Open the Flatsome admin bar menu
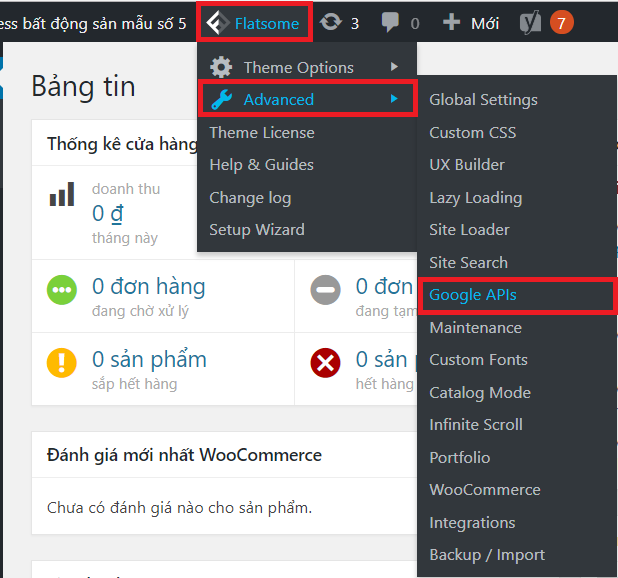The height and width of the screenshot is (578, 618). pyautogui.click(x=255, y=22)
